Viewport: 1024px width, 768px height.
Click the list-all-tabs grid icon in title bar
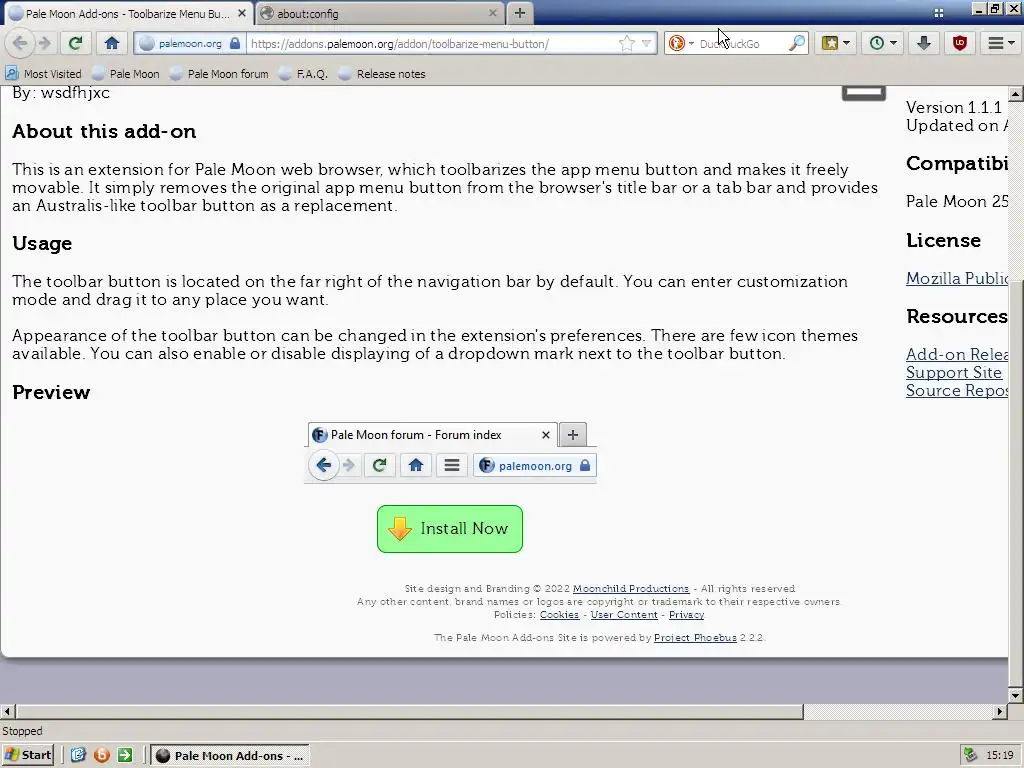[x=938, y=13]
